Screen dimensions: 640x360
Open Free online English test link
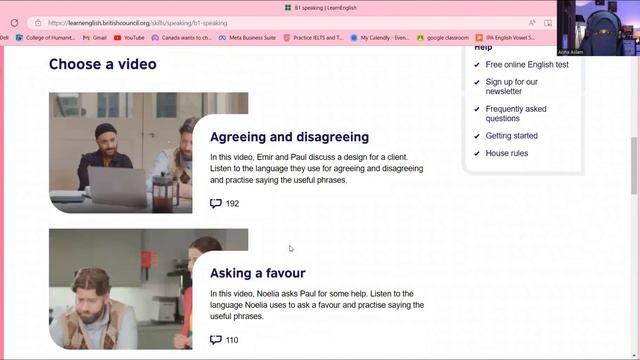click(527, 64)
